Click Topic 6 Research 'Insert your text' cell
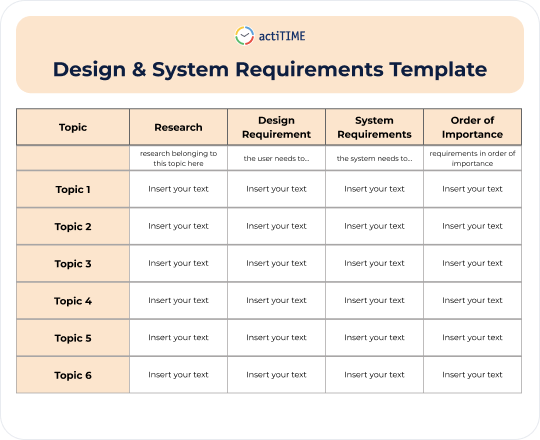 178,375
